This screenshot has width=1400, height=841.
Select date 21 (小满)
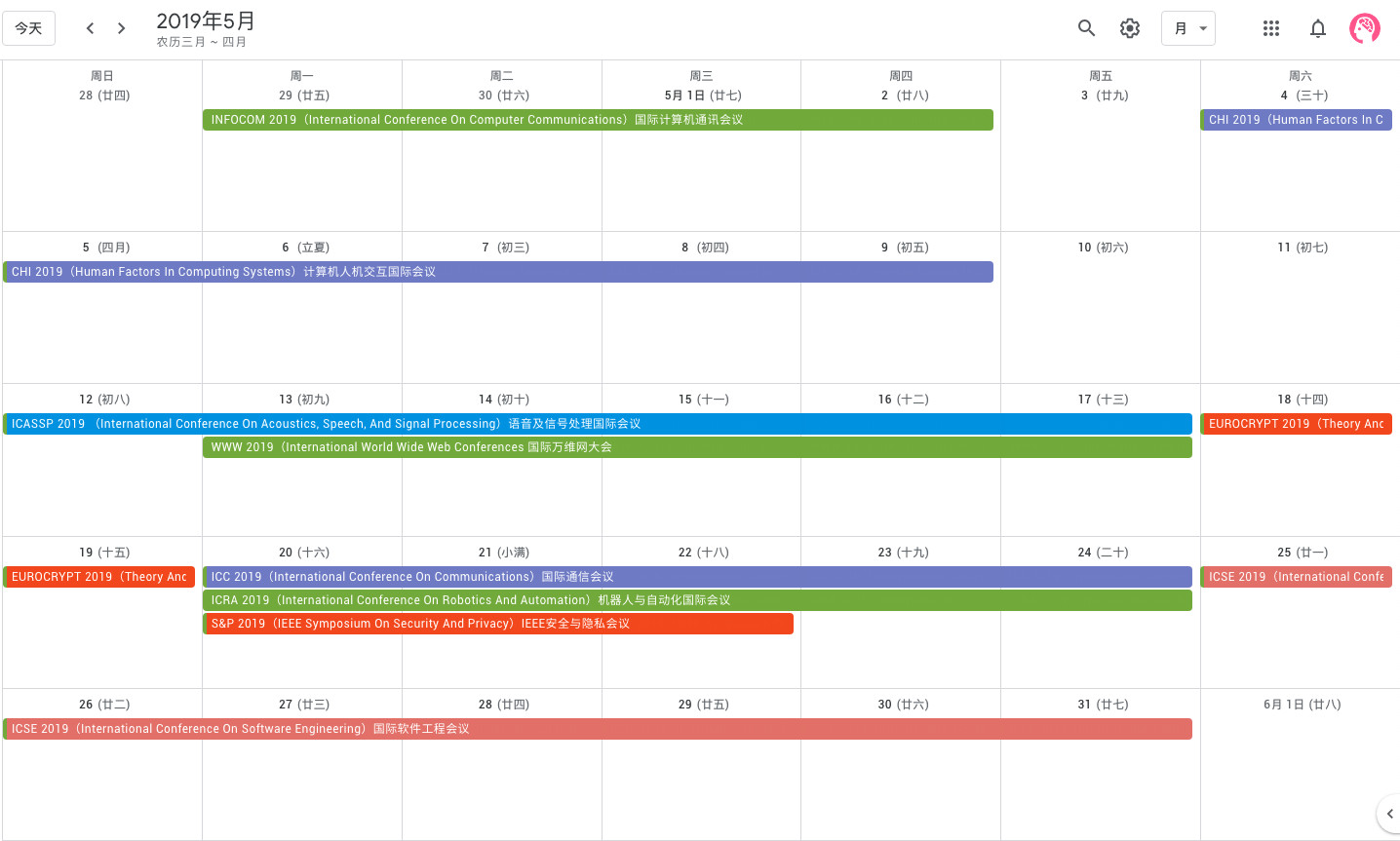(x=504, y=553)
